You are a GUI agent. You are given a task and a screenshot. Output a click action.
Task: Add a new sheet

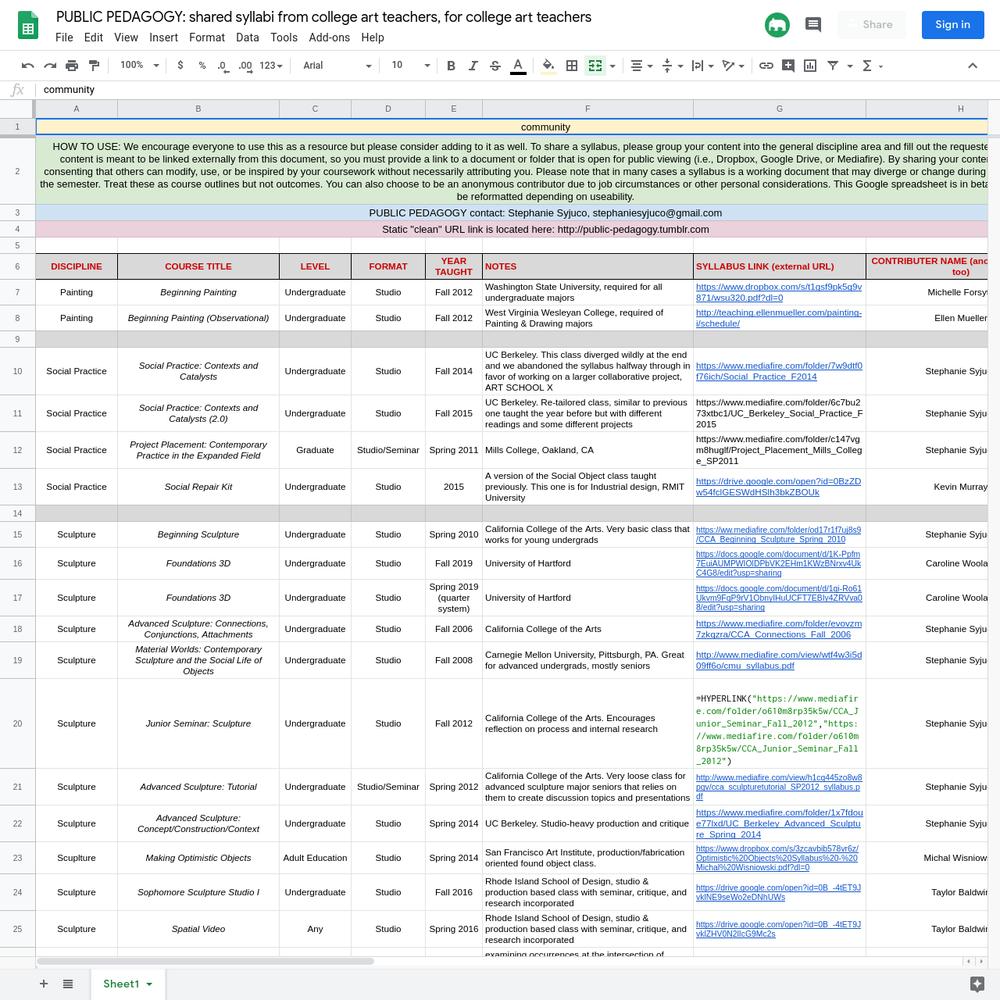(x=44, y=983)
